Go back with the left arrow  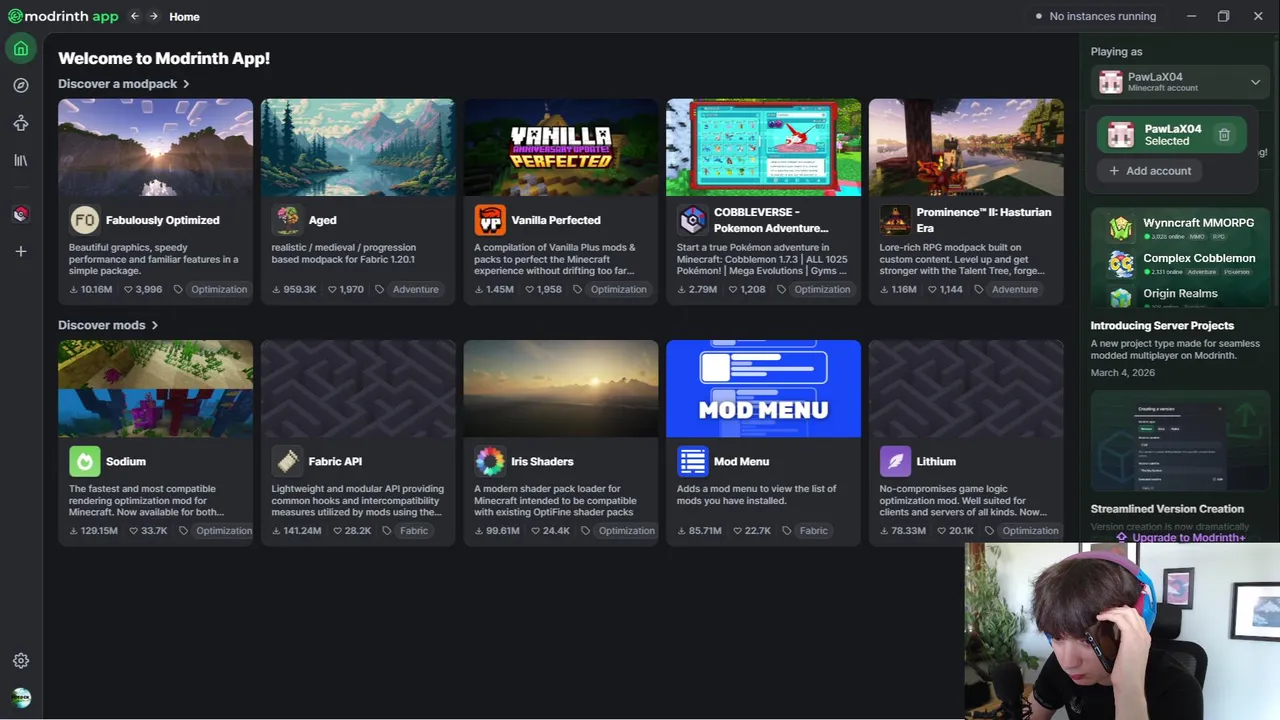coord(135,16)
